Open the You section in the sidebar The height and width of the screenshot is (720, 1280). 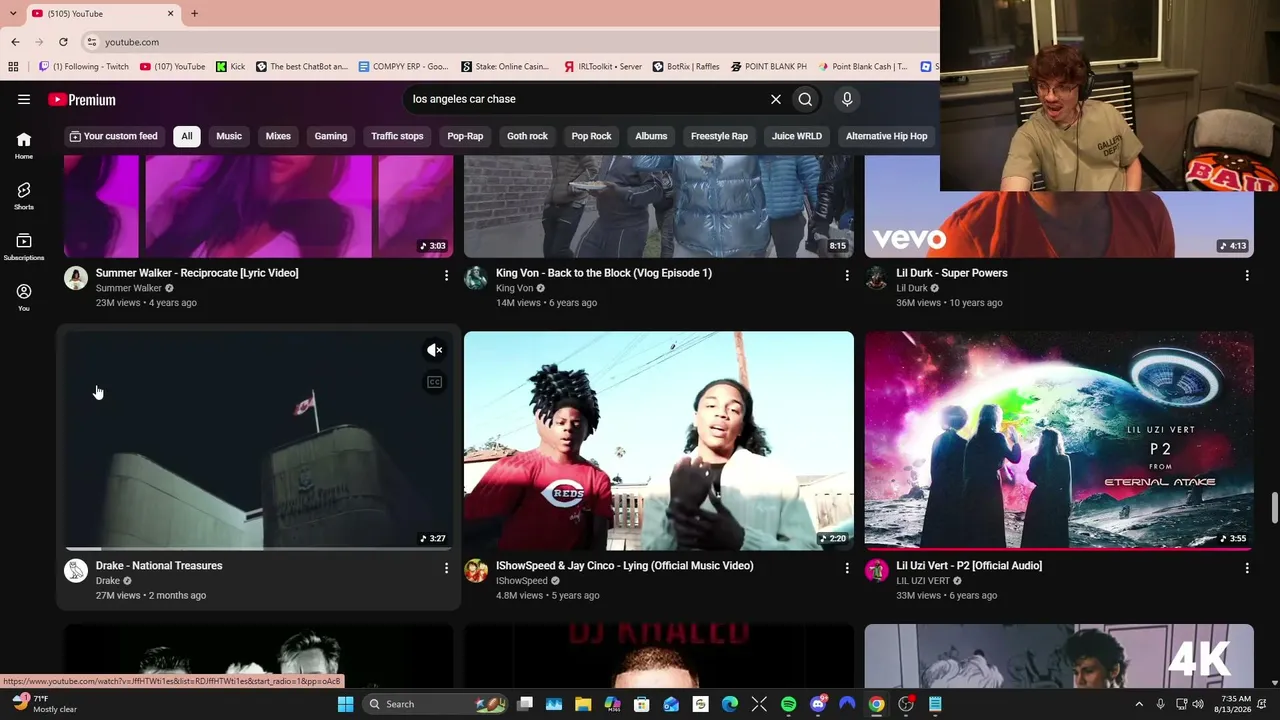click(24, 297)
